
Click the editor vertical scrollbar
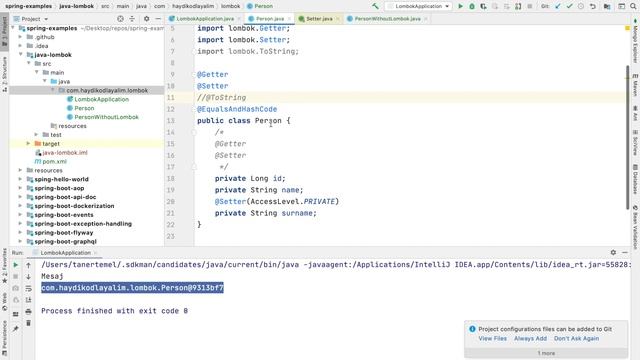point(627,138)
